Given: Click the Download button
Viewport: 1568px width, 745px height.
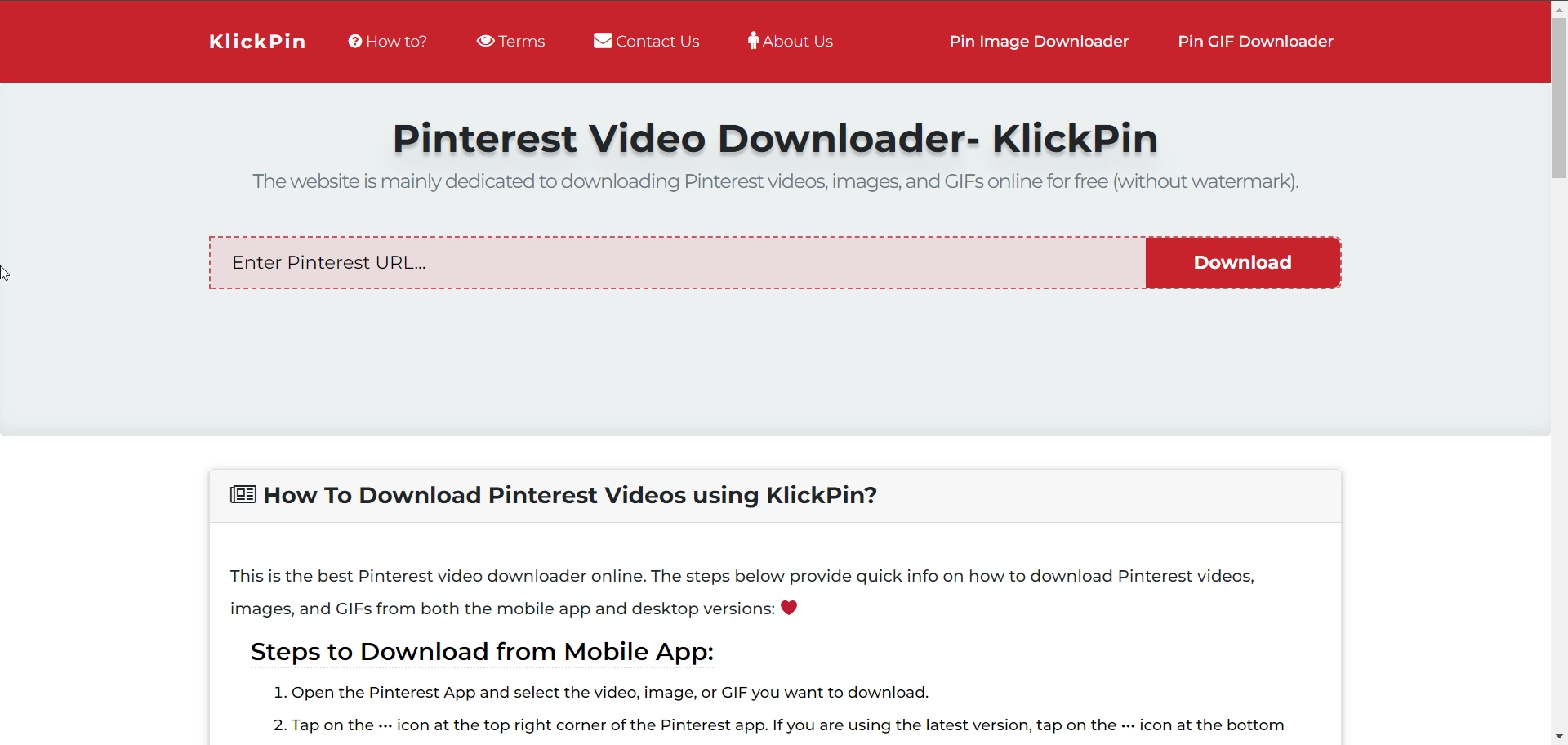Looking at the screenshot, I should tap(1242, 261).
